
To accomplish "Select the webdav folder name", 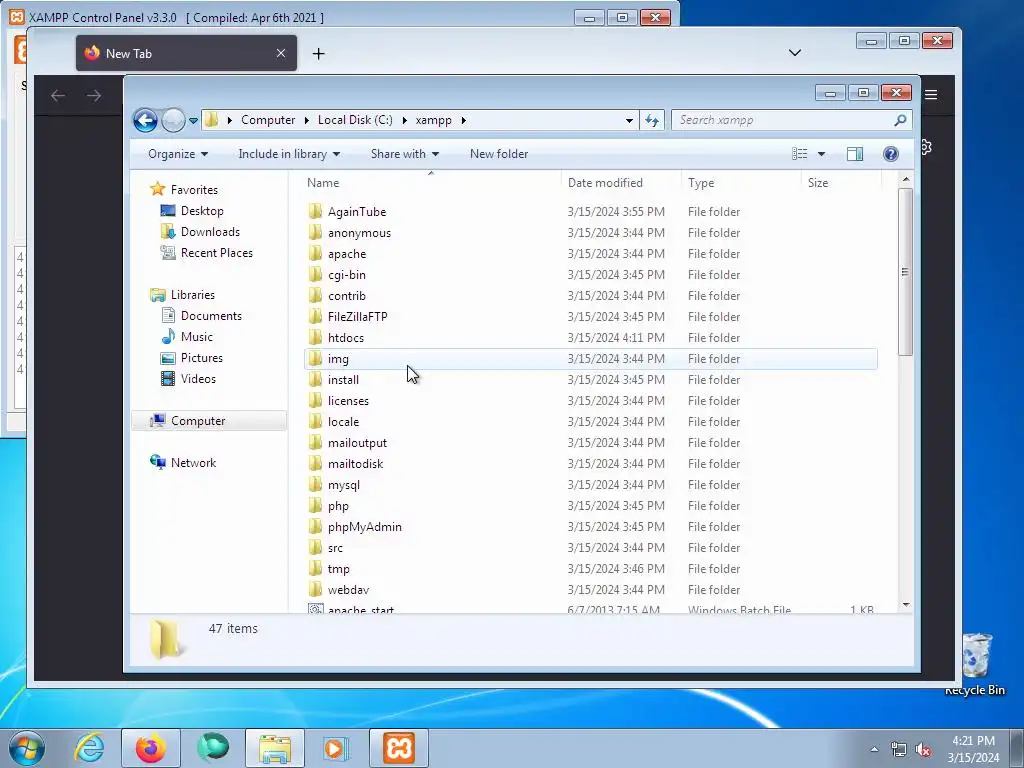I will 348,590.
